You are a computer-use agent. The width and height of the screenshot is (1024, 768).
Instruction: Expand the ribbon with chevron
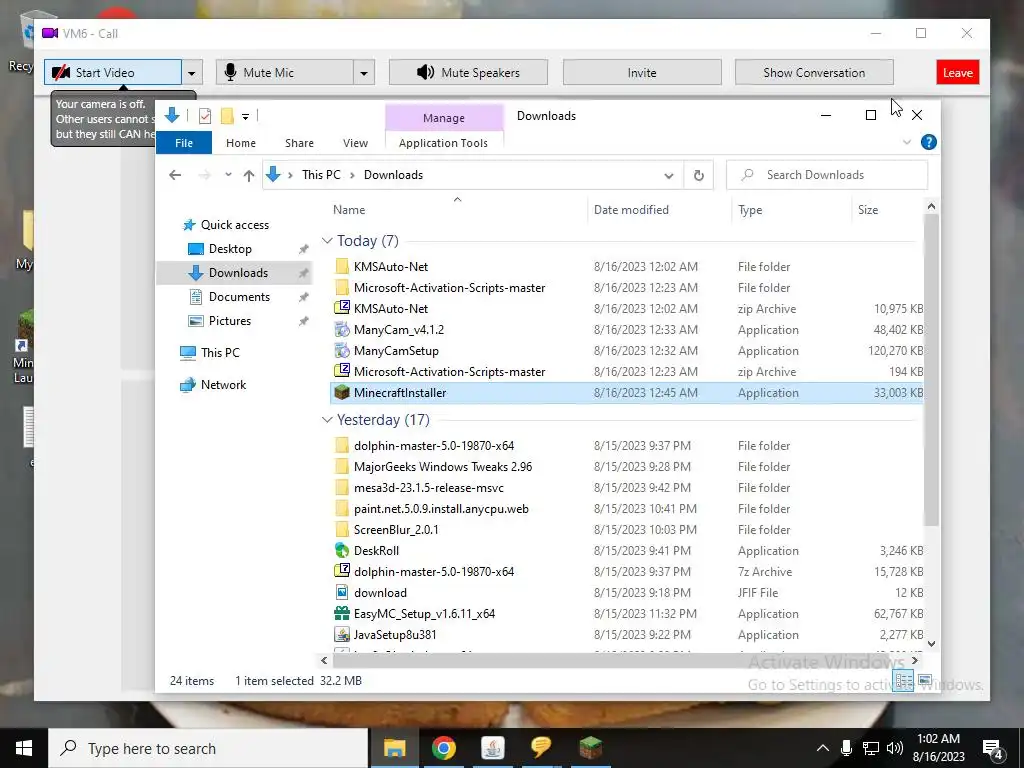[906, 142]
